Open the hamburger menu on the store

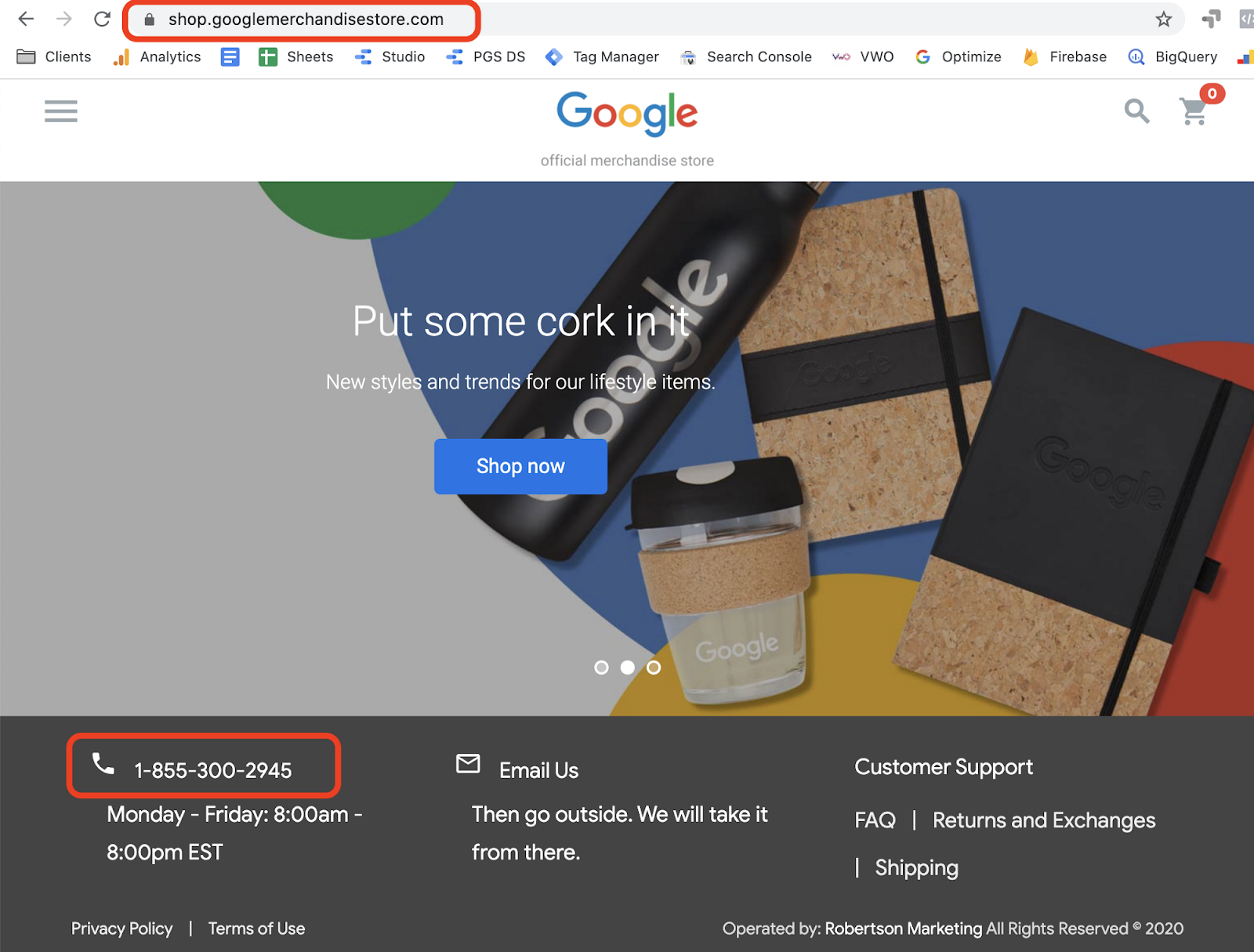coord(61,111)
